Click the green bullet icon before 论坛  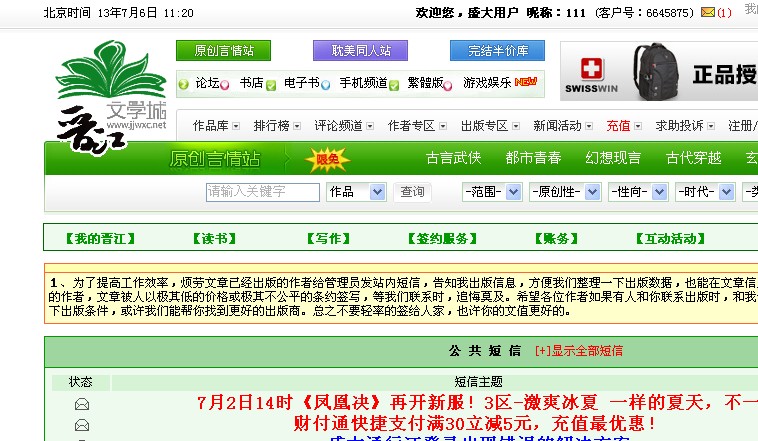pos(184,85)
